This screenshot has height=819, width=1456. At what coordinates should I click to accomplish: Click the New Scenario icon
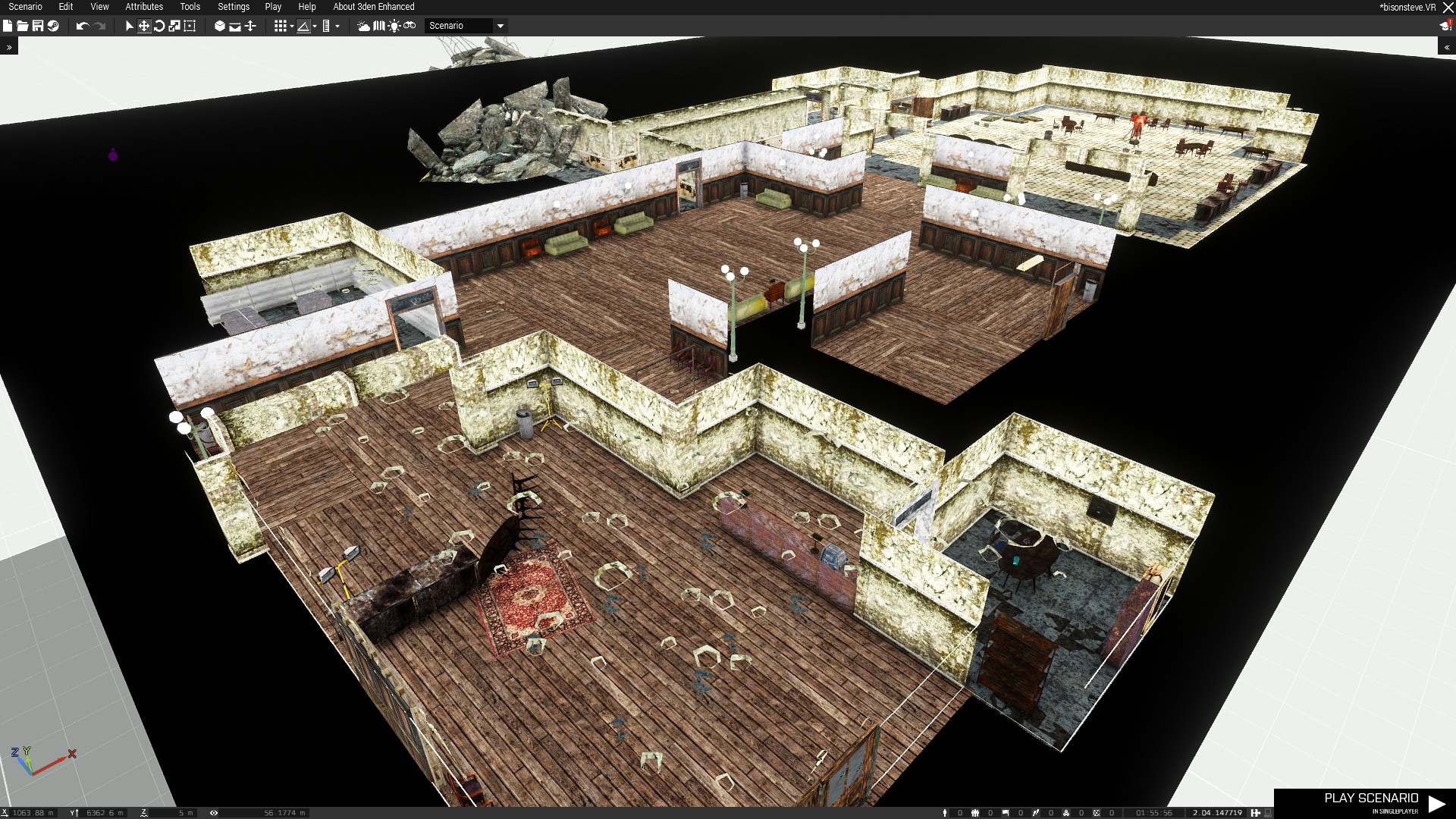8,26
